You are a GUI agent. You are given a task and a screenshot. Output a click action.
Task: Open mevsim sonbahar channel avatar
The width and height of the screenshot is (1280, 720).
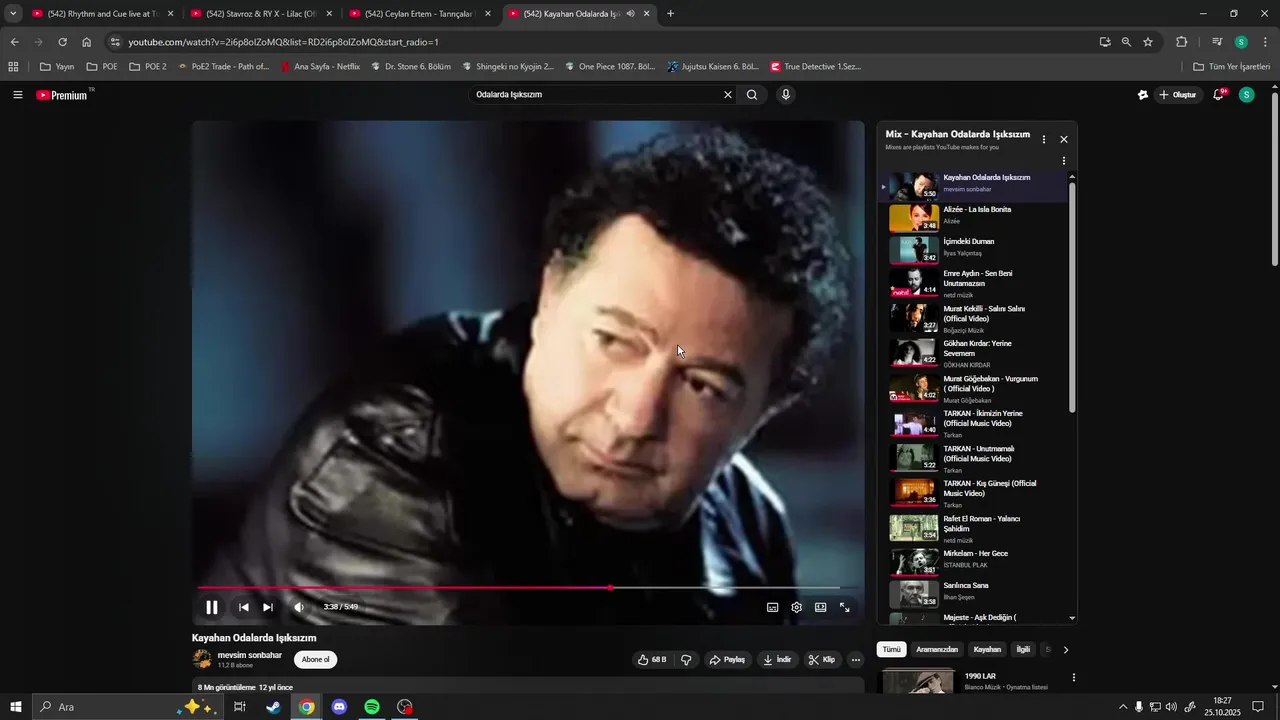[202, 660]
